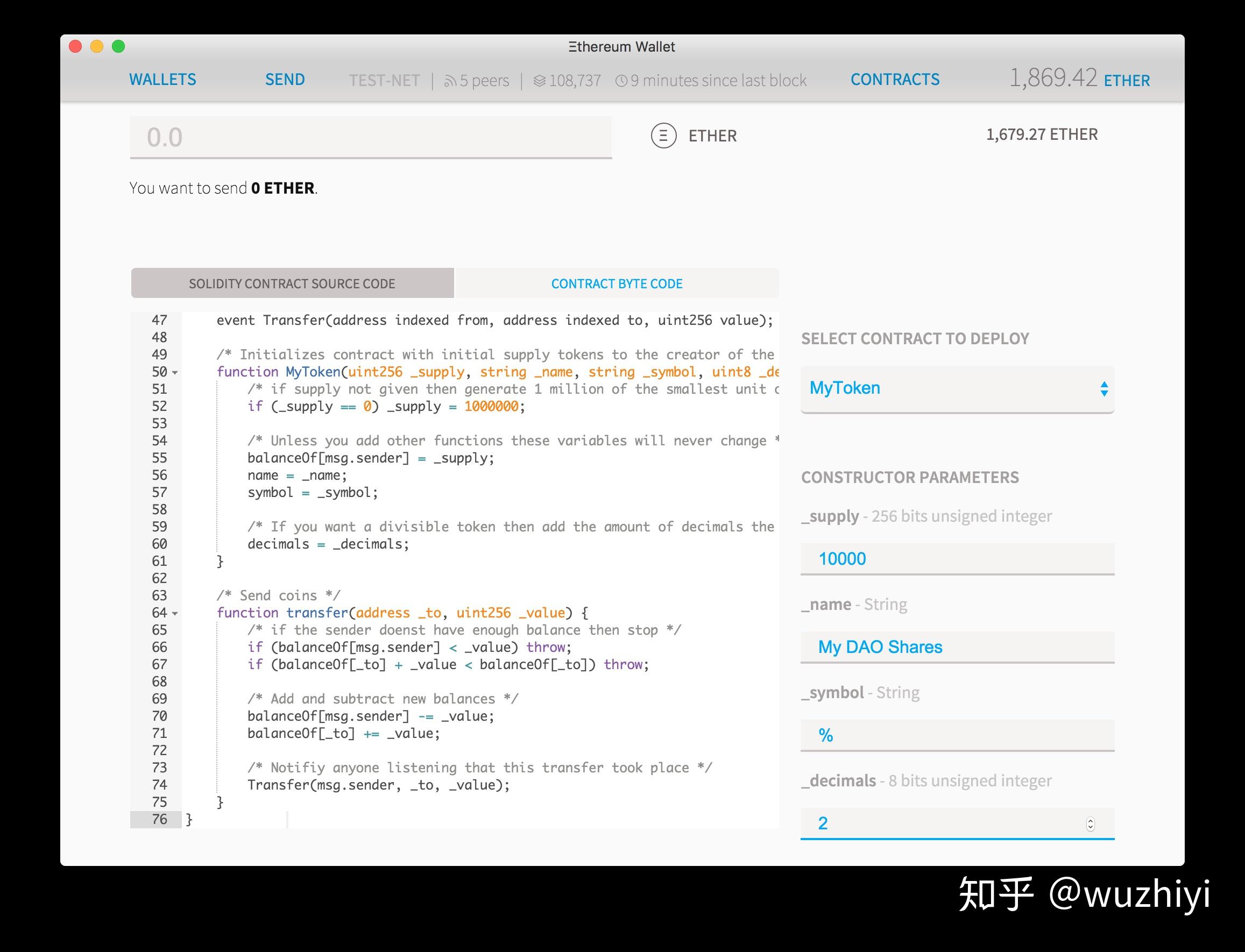The width and height of the screenshot is (1245, 952).
Task: Click '9 minutes since last block' text
Action: [718, 81]
